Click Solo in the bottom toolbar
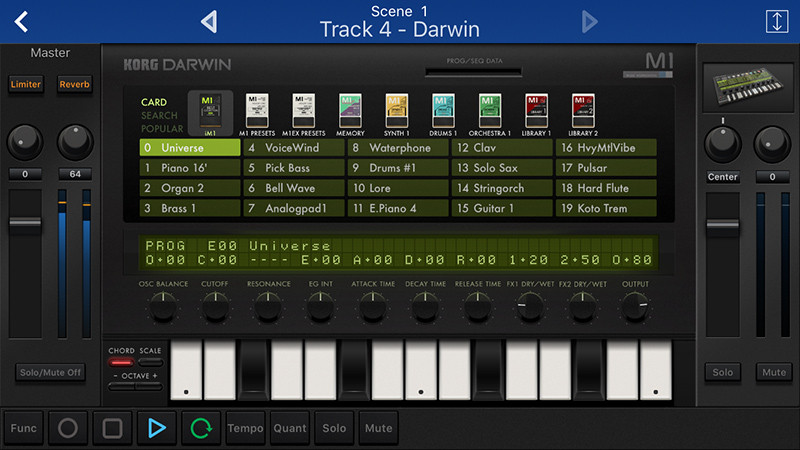 pyautogui.click(x=334, y=428)
